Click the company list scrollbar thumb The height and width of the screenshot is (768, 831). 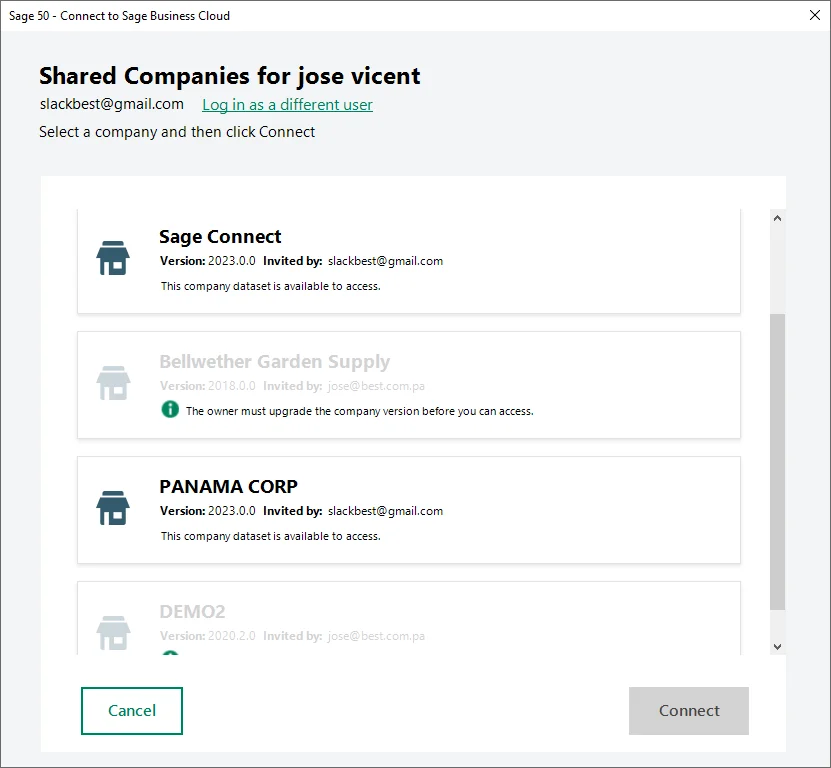pyautogui.click(x=777, y=460)
